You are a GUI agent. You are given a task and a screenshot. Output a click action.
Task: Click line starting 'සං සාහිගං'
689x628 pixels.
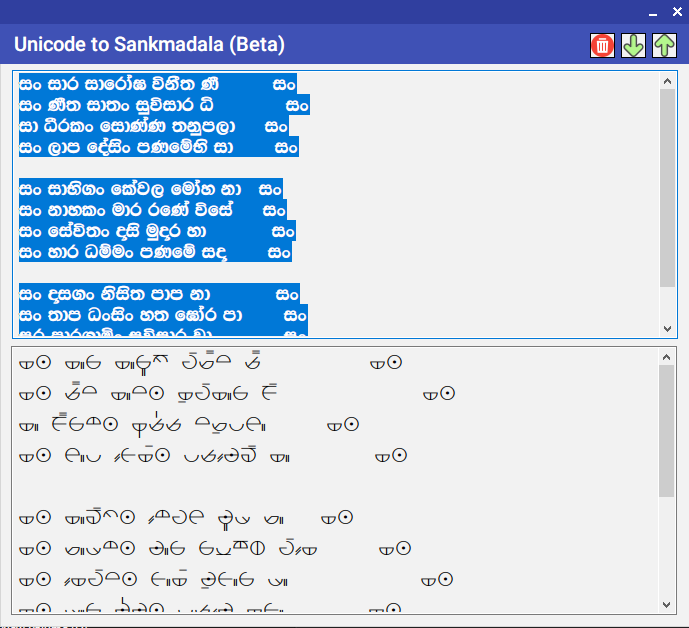151,189
